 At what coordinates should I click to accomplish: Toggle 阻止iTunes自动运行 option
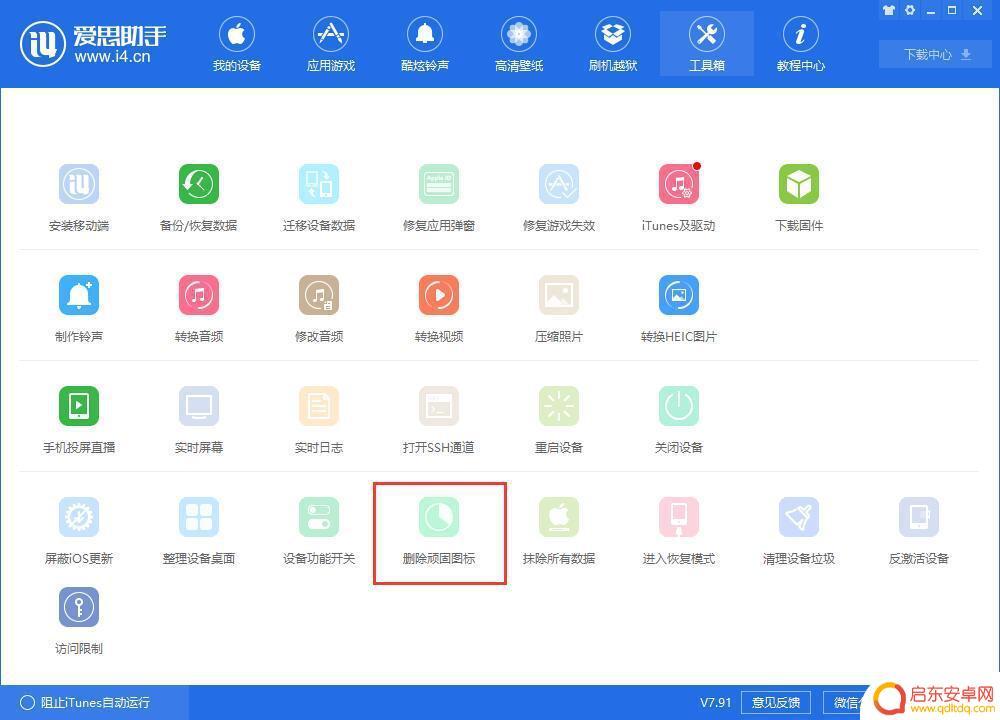pos(85,703)
